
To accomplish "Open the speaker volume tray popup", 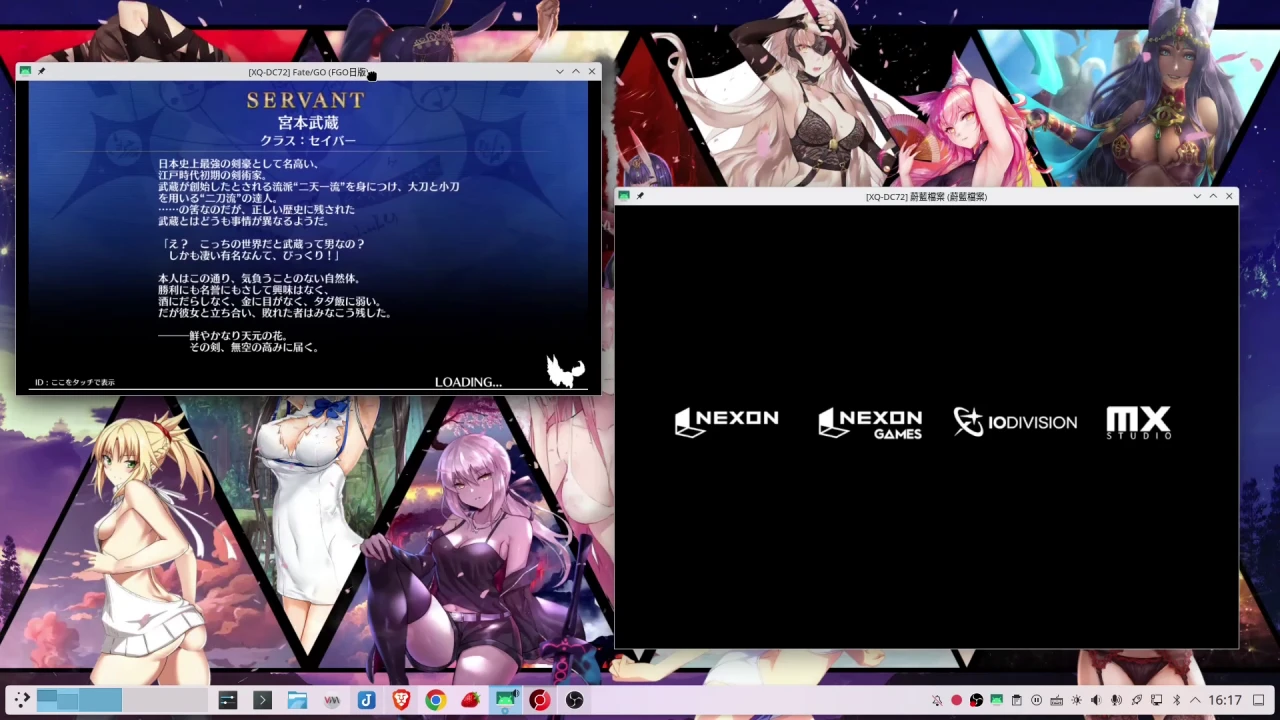I will point(1097,701).
